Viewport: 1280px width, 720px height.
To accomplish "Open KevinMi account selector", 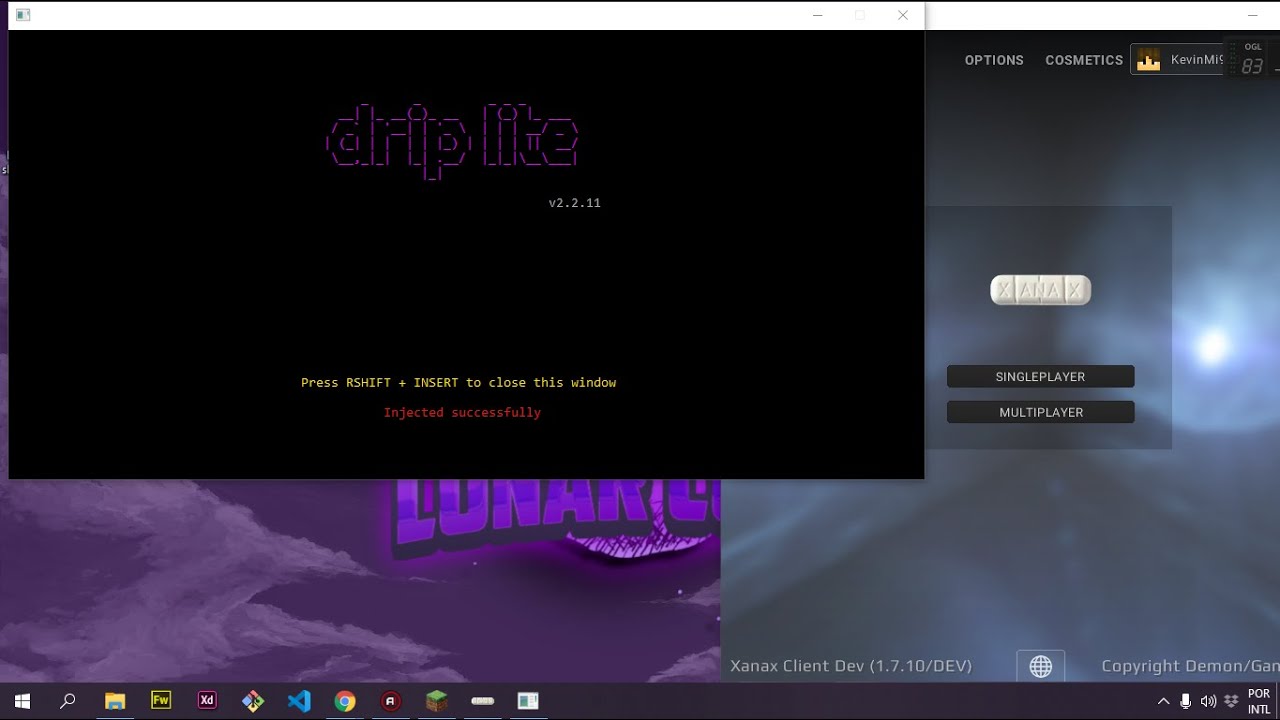I will 1177,60.
